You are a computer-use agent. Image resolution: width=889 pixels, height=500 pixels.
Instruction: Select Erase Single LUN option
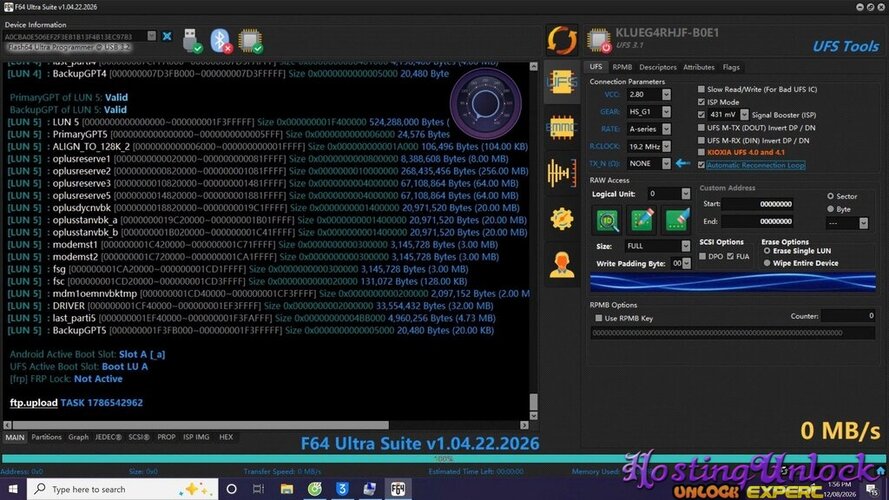pyautogui.click(x=767, y=251)
